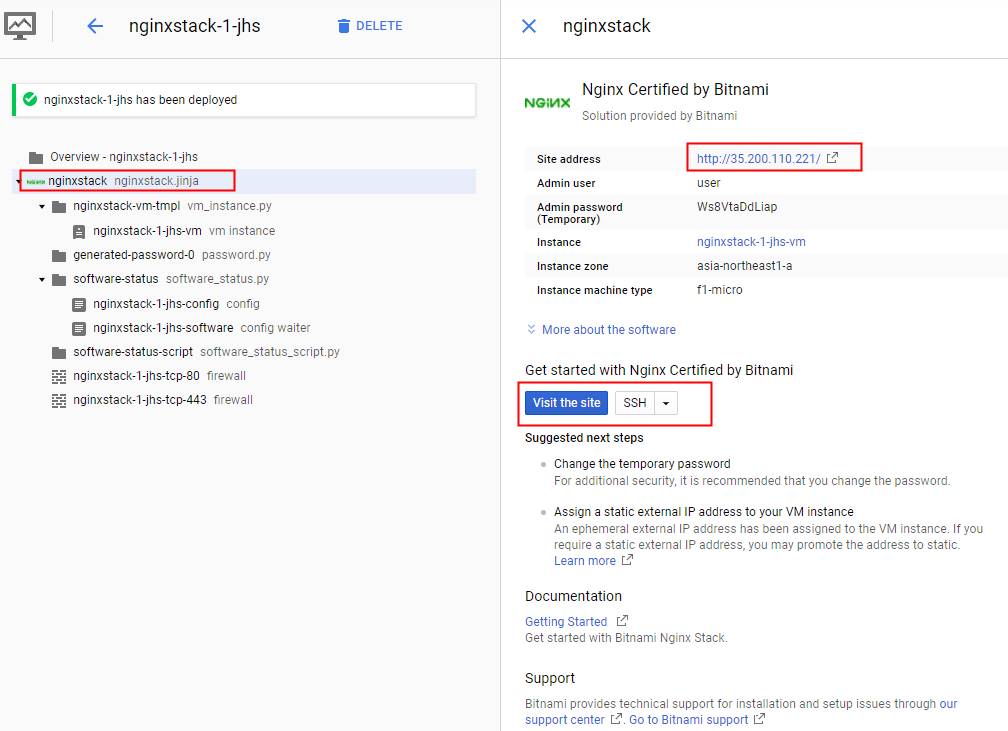This screenshot has height=731, width=1008.
Task: Close the nginxstack details panel
Action: pyautogui.click(x=529, y=26)
